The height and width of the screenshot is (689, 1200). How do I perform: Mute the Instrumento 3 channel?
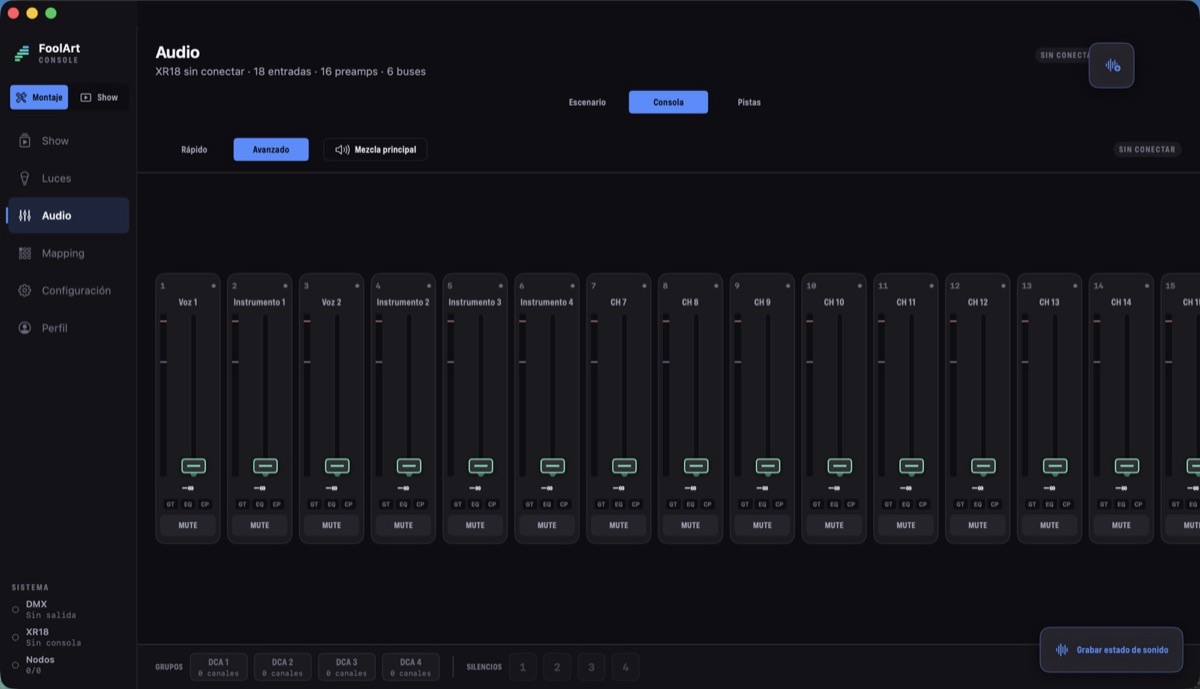click(475, 525)
